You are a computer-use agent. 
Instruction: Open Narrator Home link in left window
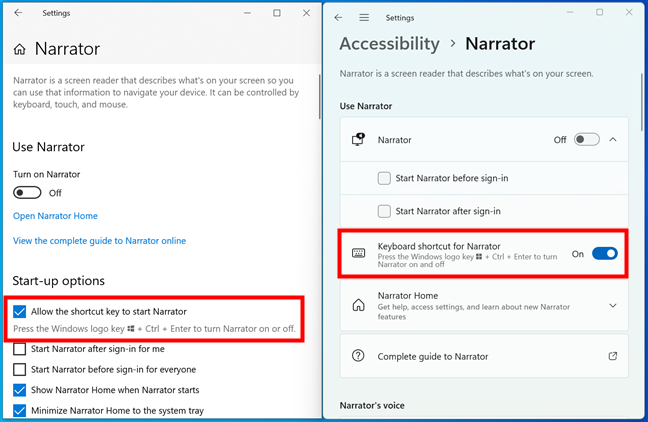pos(55,216)
